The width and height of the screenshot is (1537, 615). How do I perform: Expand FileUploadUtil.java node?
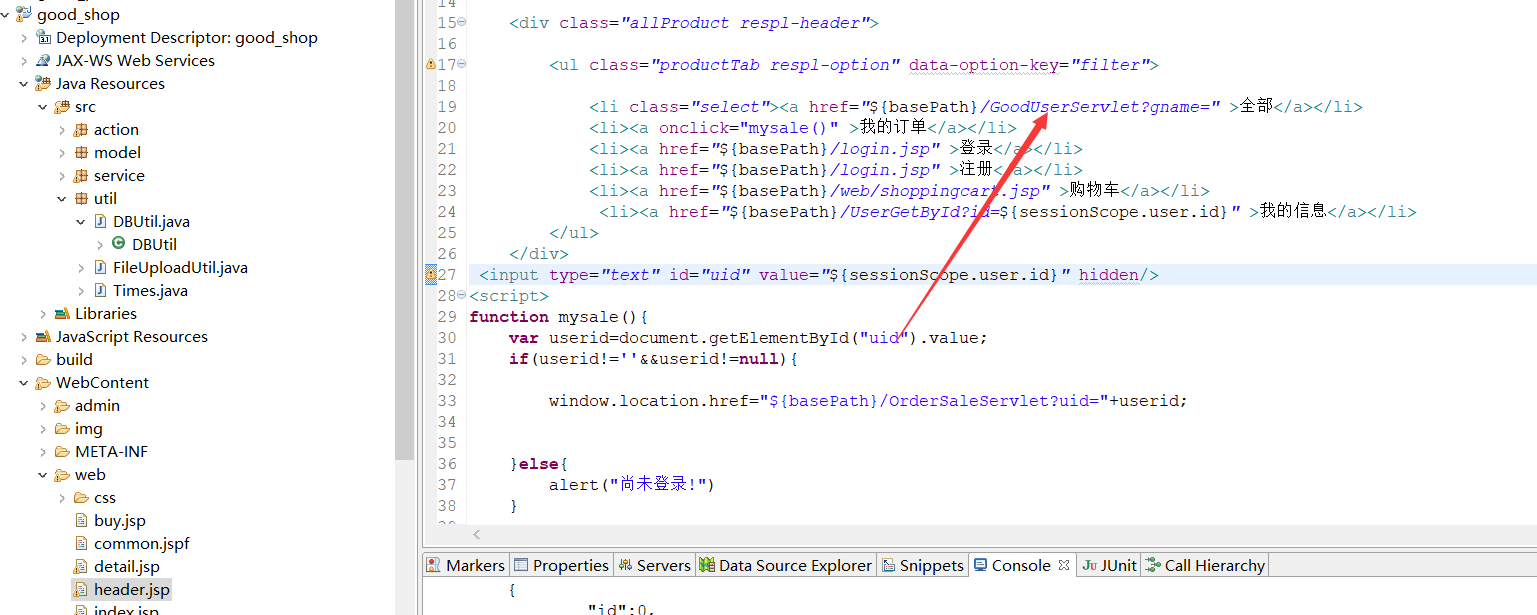tap(81, 267)
